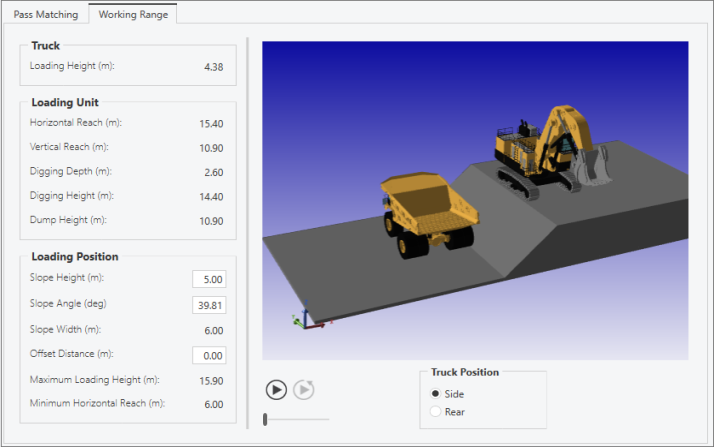The width and height of the screenshot is (714, 447).
Task: Click the Offset Distance input field
Action: [x=209, y=355]
